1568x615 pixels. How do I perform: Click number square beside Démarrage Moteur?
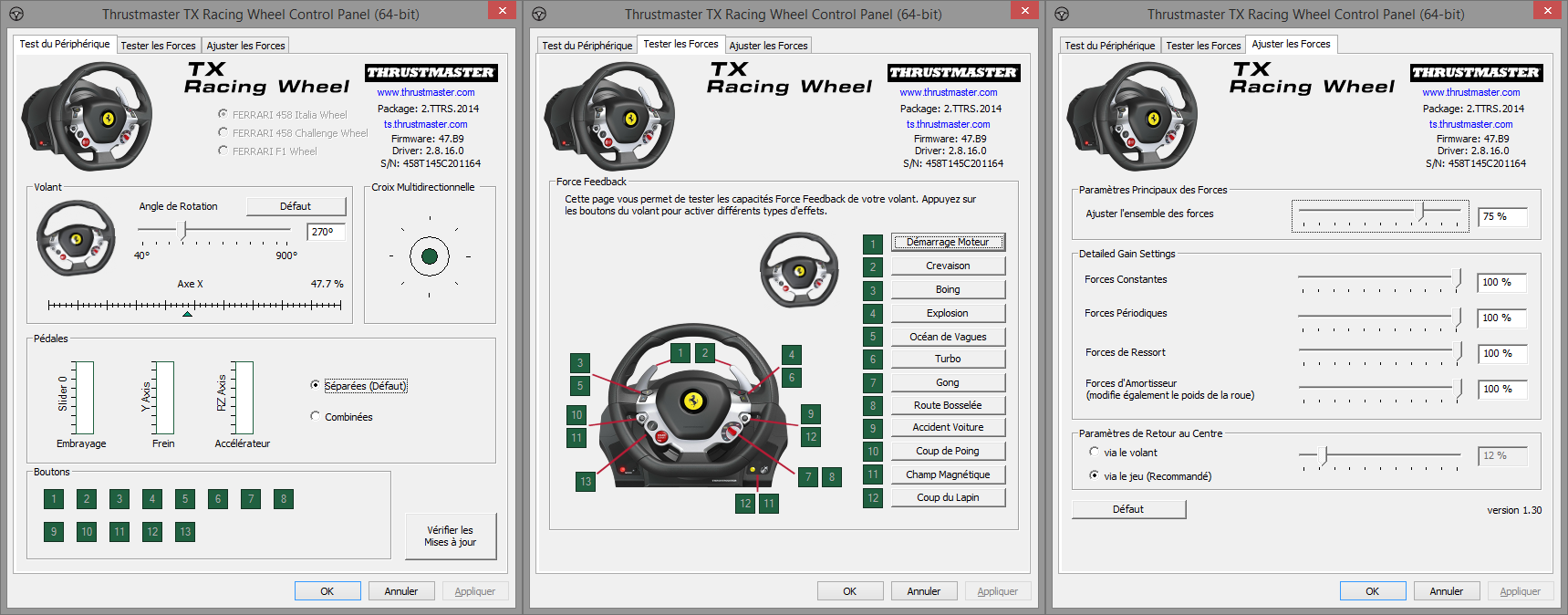pyautogui.click(x=873, y=244)
